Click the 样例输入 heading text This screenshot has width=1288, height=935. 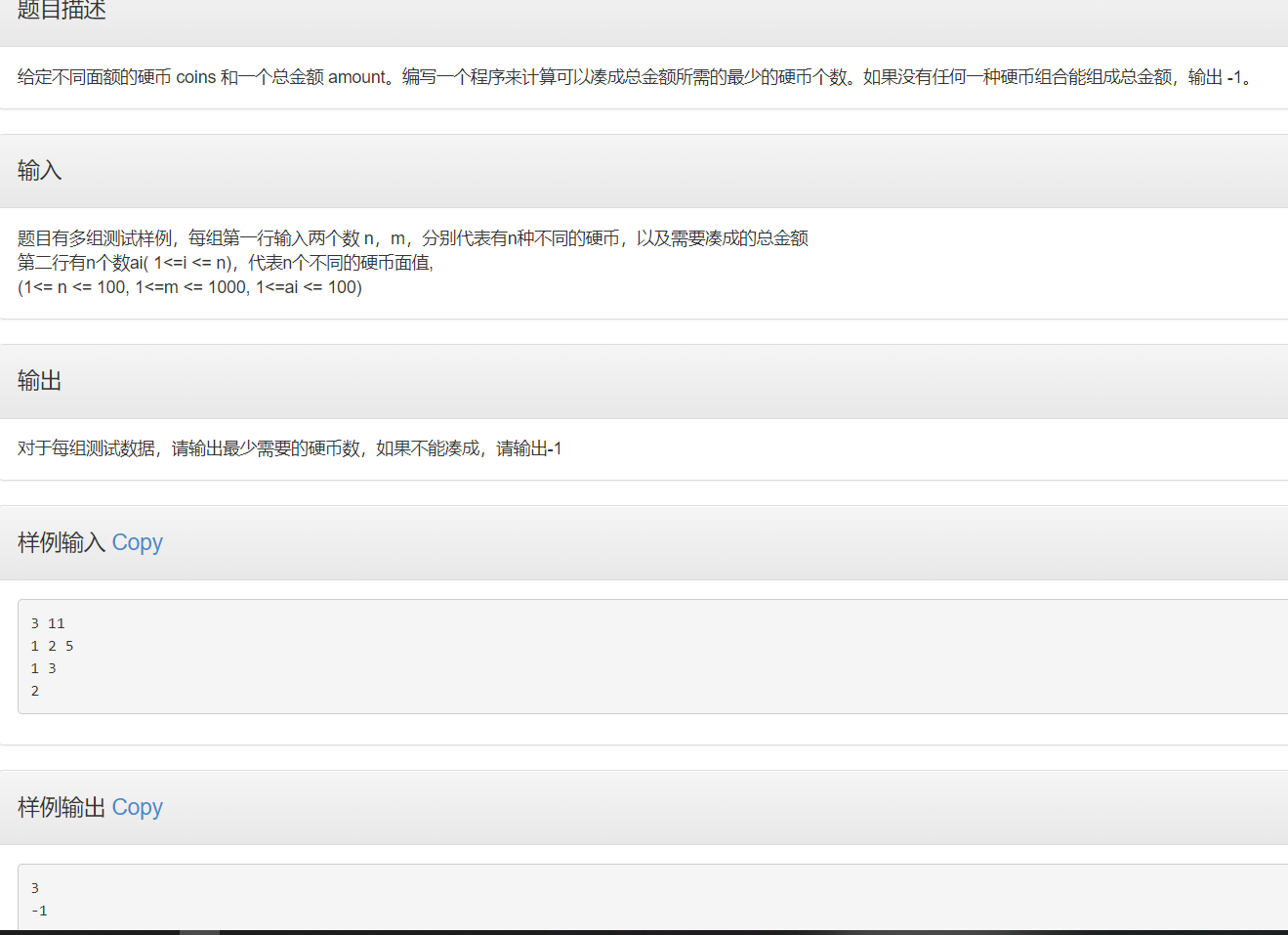point(62,542)
